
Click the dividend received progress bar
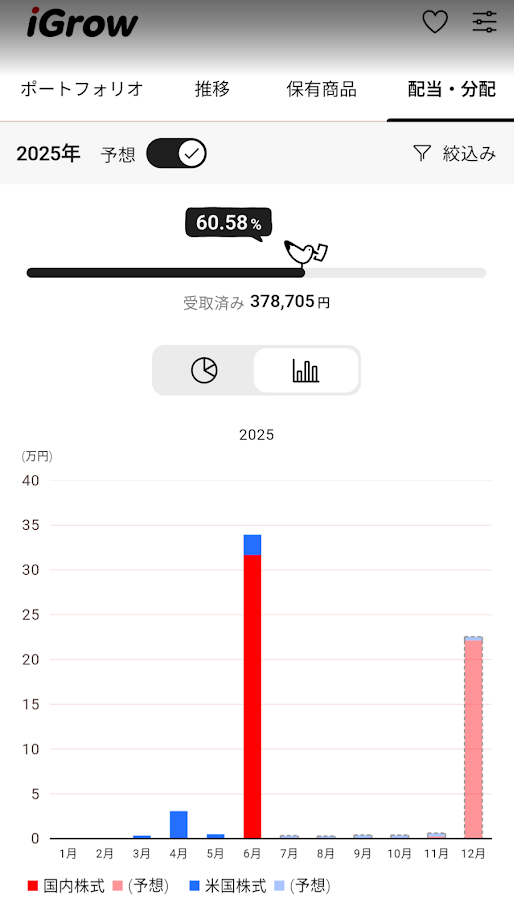(257, 273)
